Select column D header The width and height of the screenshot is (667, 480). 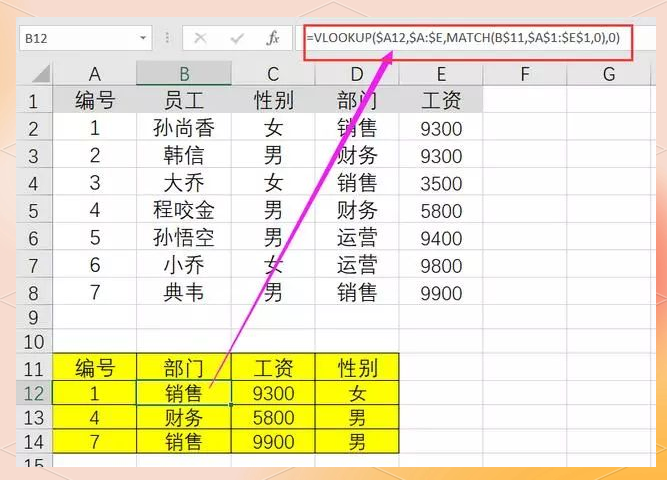click(x=357, y=74)
